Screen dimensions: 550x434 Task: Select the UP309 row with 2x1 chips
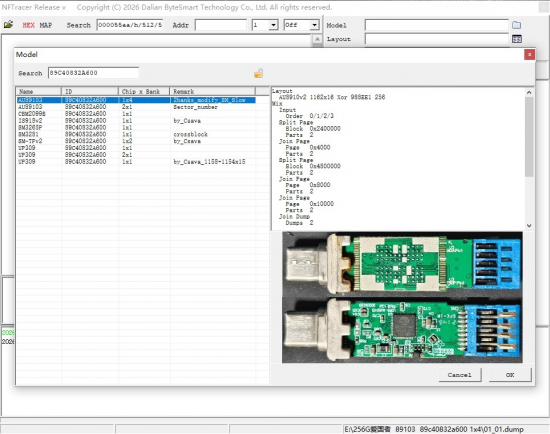pos(136,155)
